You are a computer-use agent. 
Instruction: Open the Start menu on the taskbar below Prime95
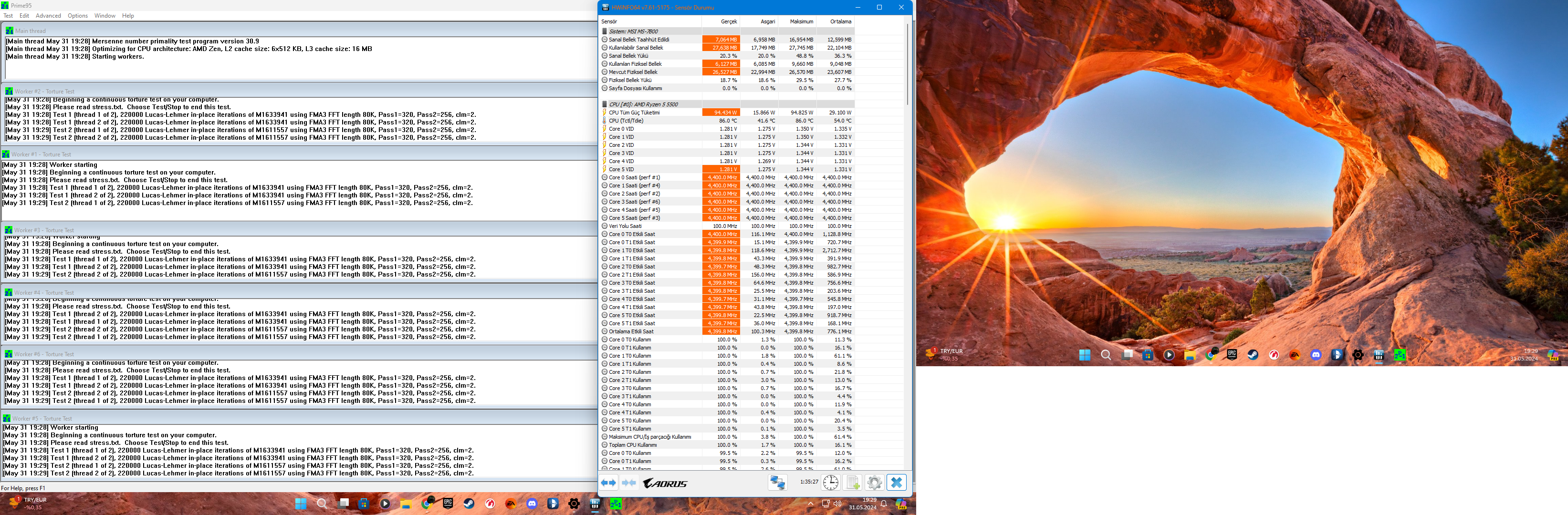click(301, 504)
